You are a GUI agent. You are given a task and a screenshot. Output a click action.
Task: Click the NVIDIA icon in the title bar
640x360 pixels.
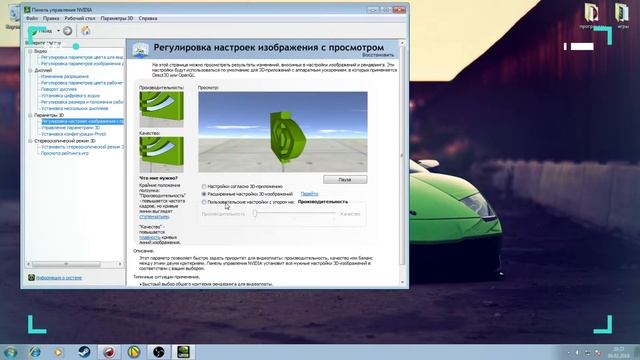(x=27, y=9)
